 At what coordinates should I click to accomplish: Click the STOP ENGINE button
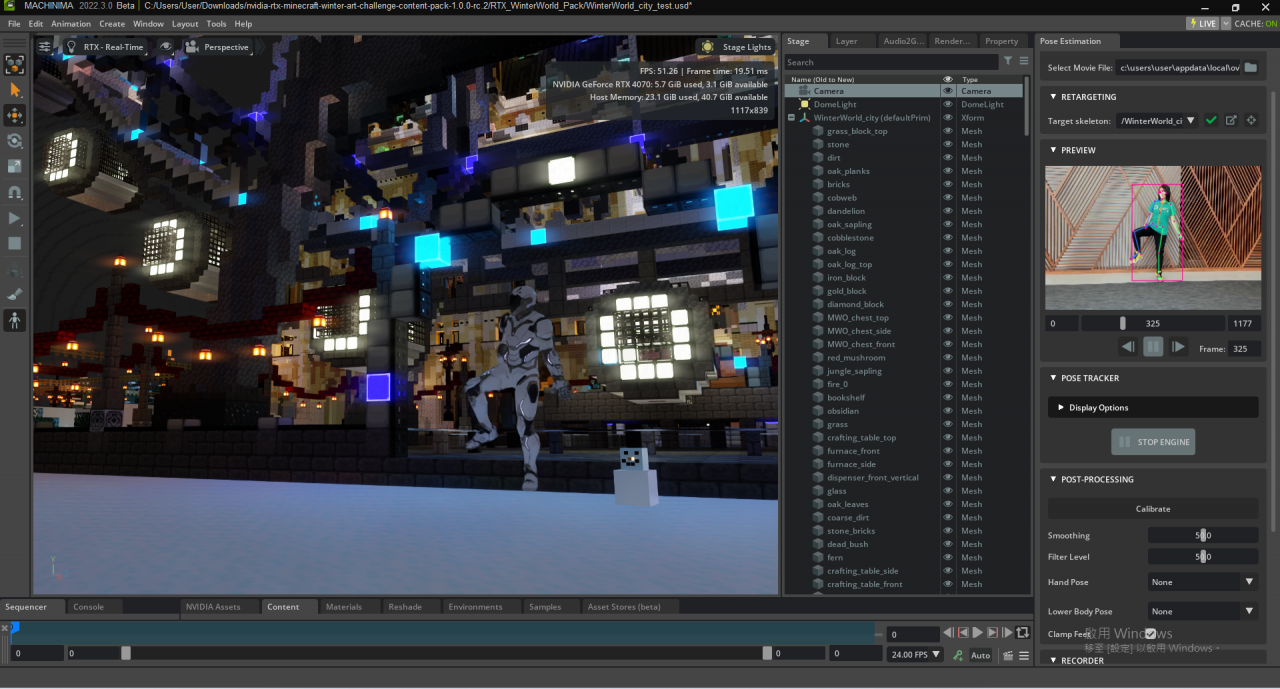tap(1153, 442)
